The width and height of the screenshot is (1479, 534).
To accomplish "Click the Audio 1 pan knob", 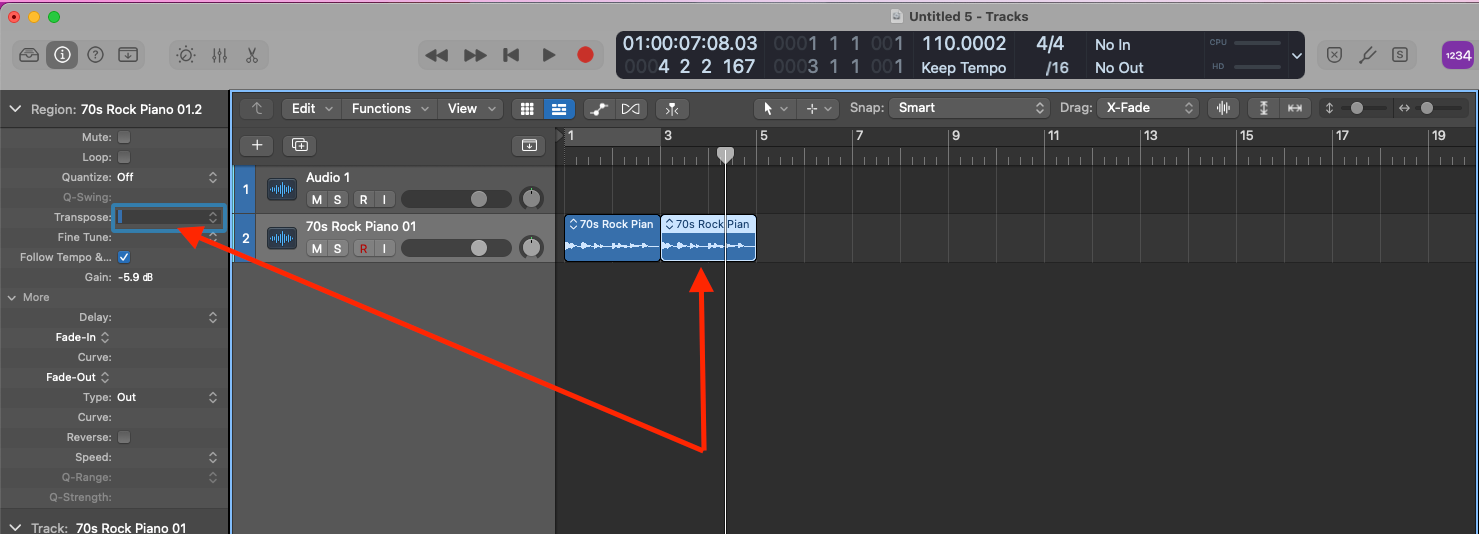I will [531, 198].
